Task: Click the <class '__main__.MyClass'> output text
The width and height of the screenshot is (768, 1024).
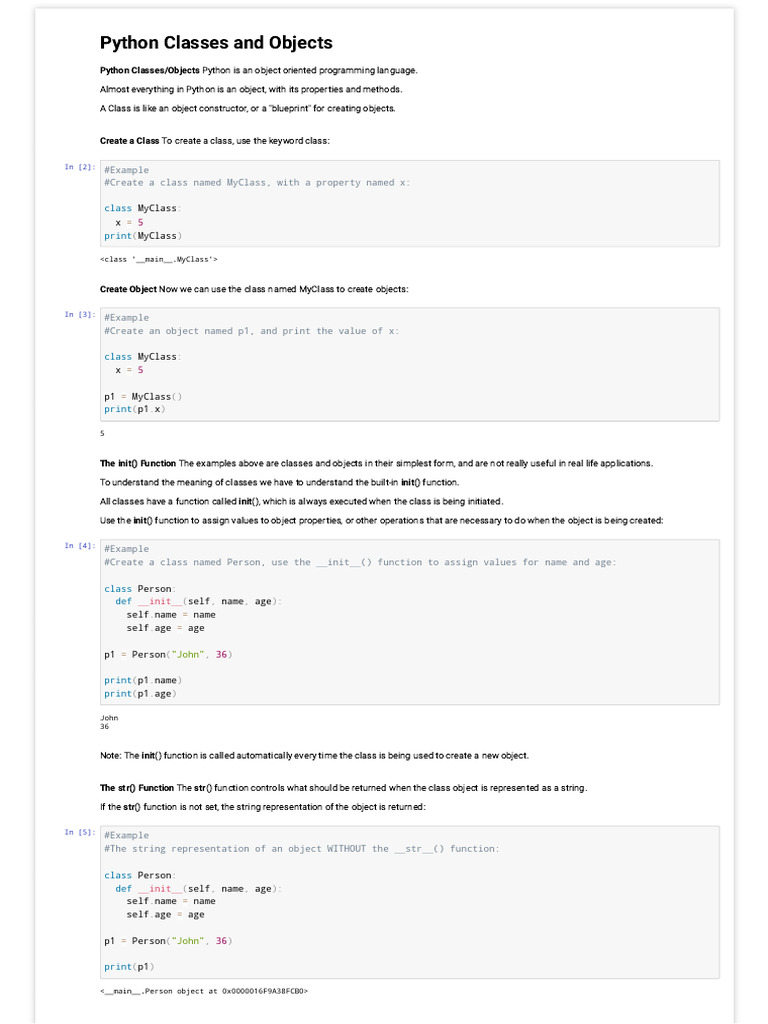Action: coord(159,259)
